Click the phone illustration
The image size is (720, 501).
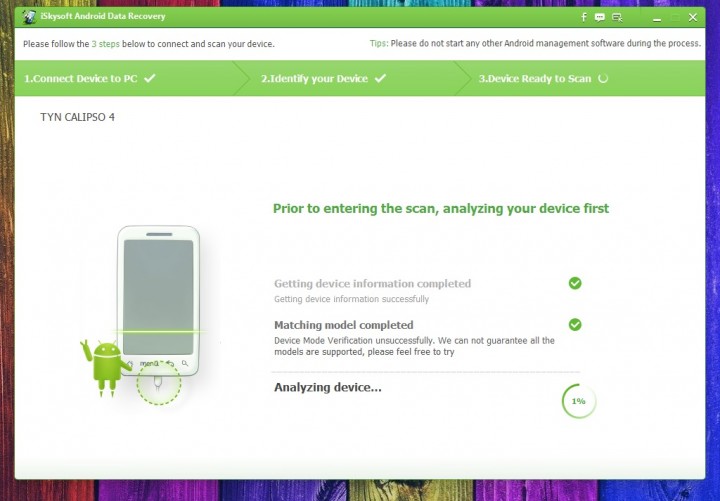[x=158, y=301]
